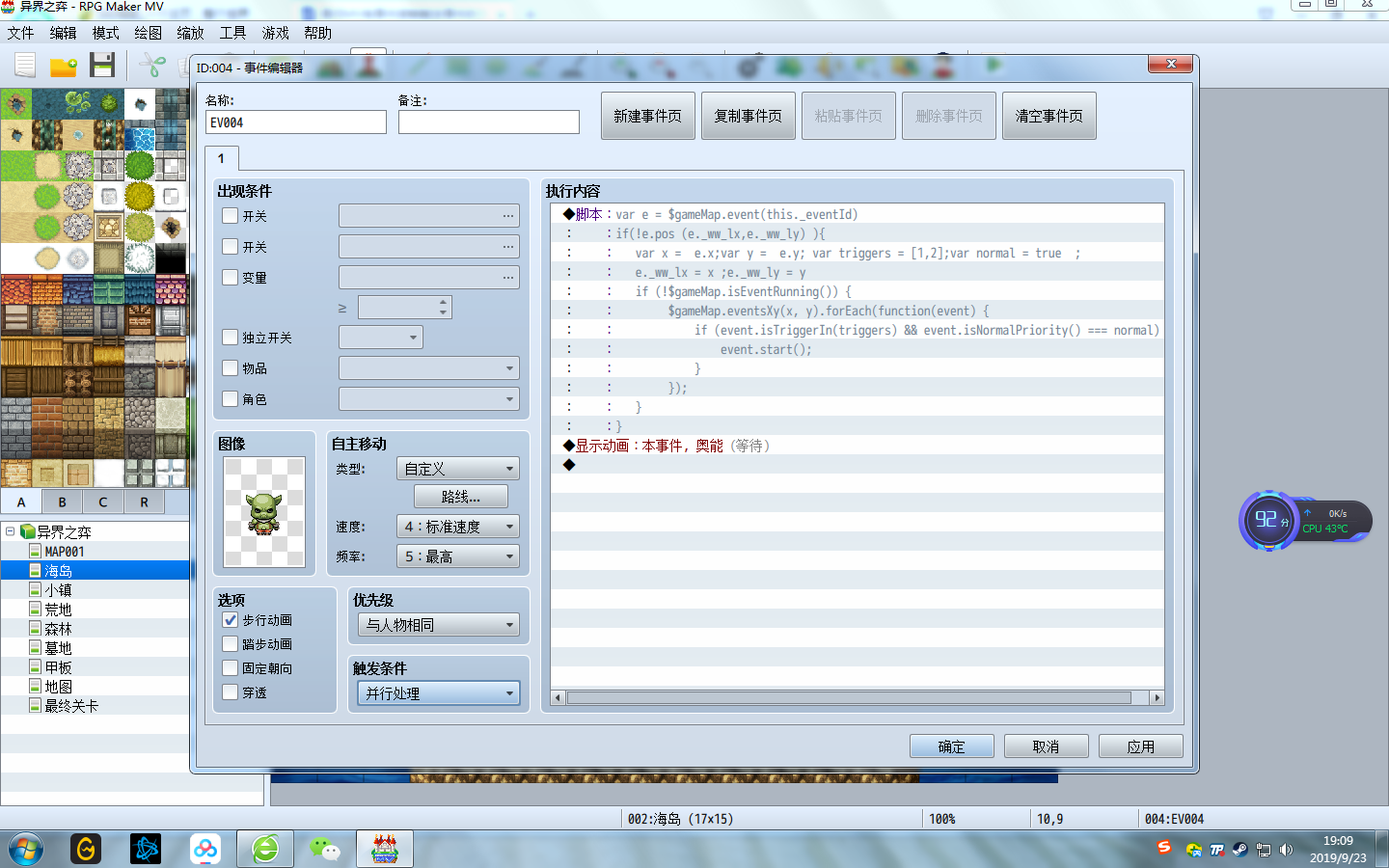Open the 速度 speed dropdown
This screenshot has width=1389, height=868.
click(458, 527)
